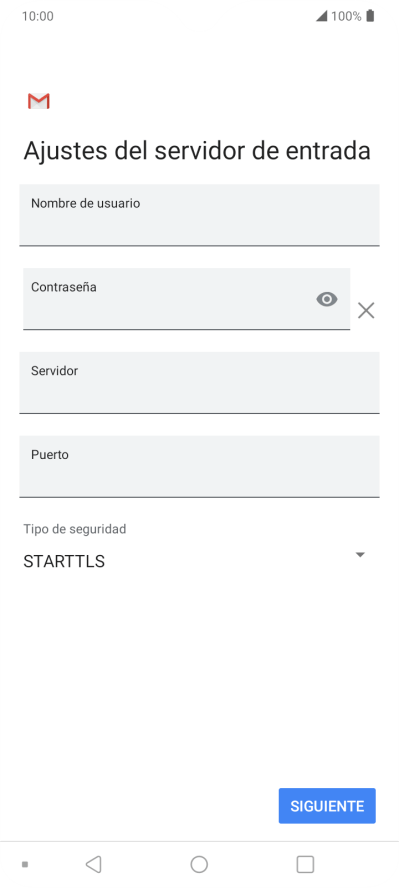Open recent apps square icon
The image size is (399, 888).
click(305, 864)
